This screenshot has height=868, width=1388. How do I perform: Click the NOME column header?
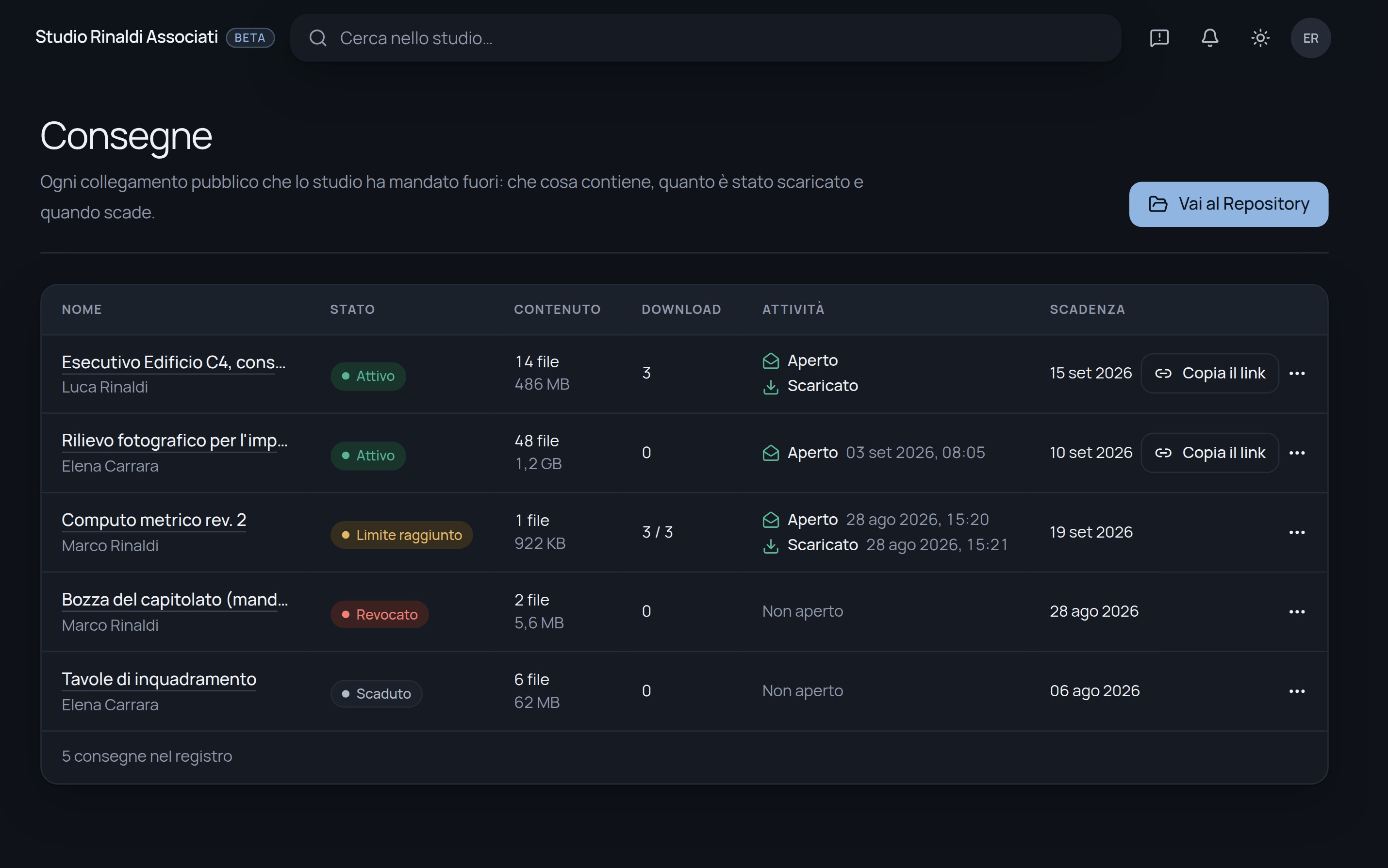82,310
